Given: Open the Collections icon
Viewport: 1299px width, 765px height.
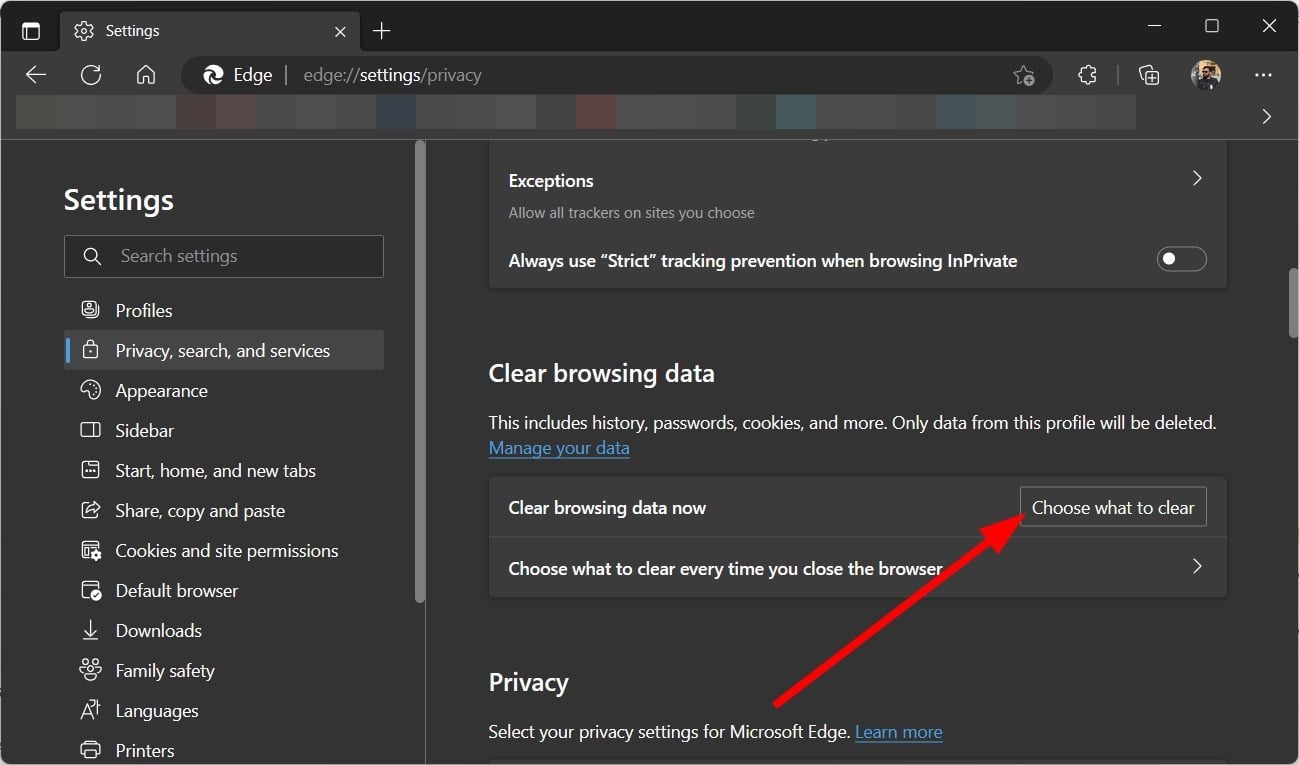Looking at the screenshot, I should tap(1149, 75).
